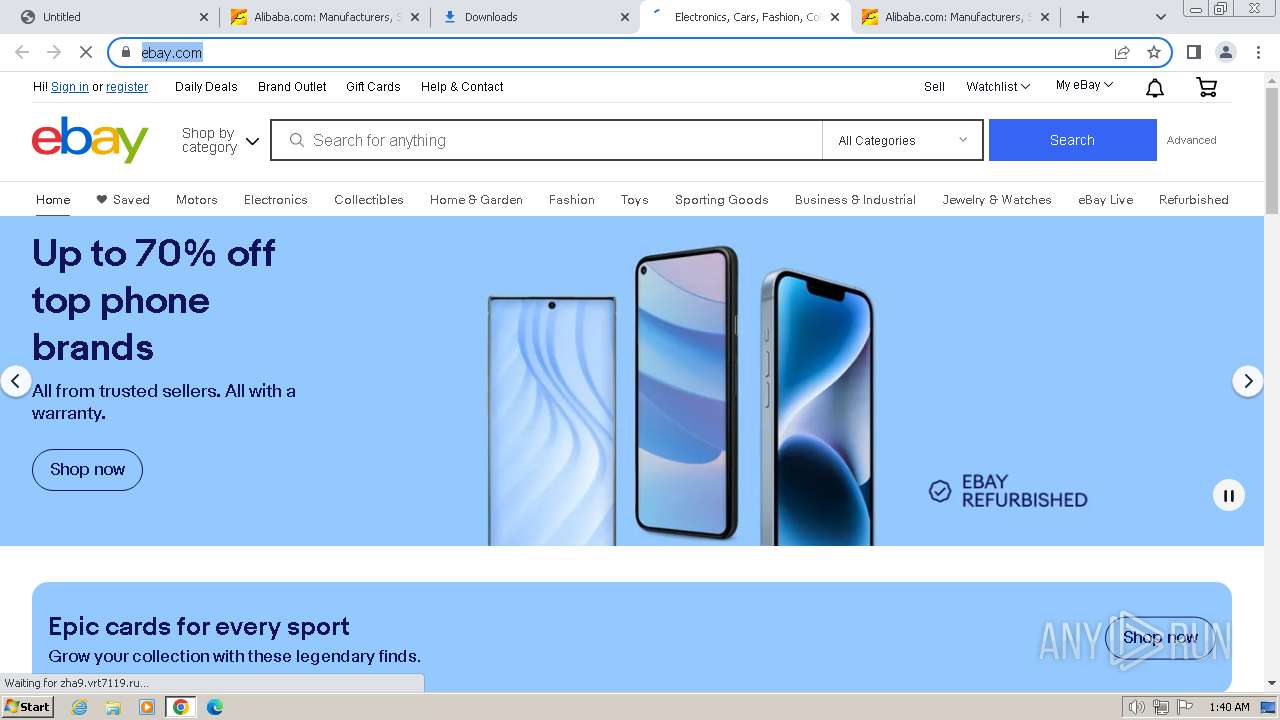This screenshot has height=720, width=1280.
Task: Open Windows Start menu
Action: coord(27,707)
